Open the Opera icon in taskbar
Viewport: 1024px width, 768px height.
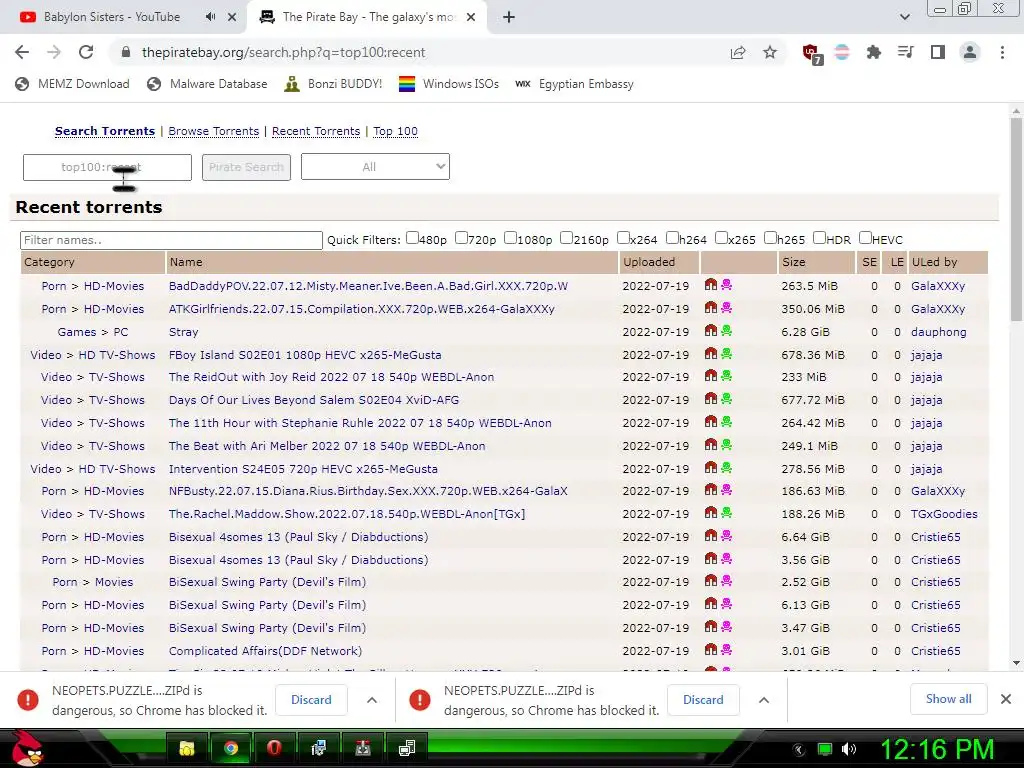(274, 748)
